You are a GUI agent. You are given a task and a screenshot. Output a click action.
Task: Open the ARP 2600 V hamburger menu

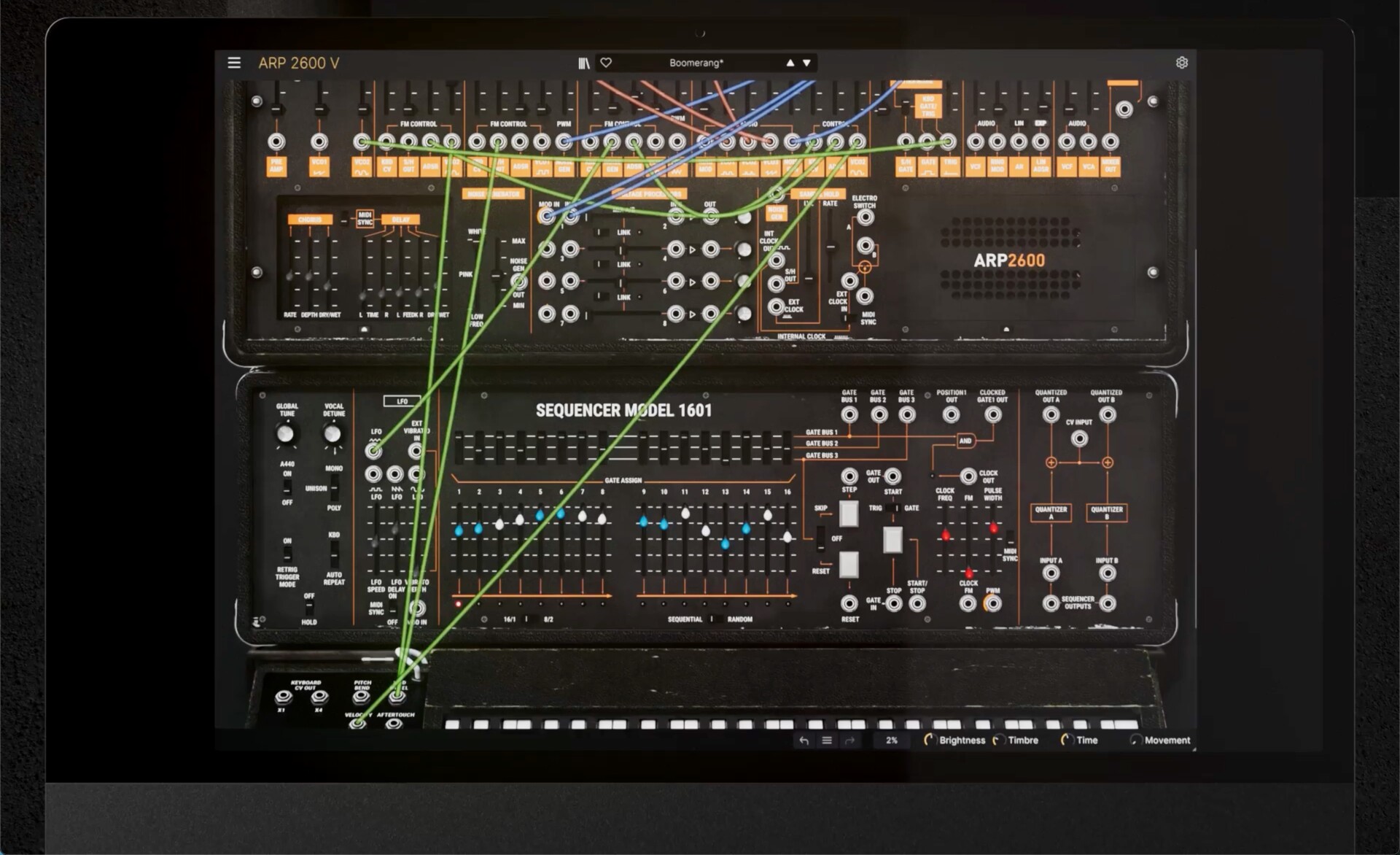tap(234, 63)
